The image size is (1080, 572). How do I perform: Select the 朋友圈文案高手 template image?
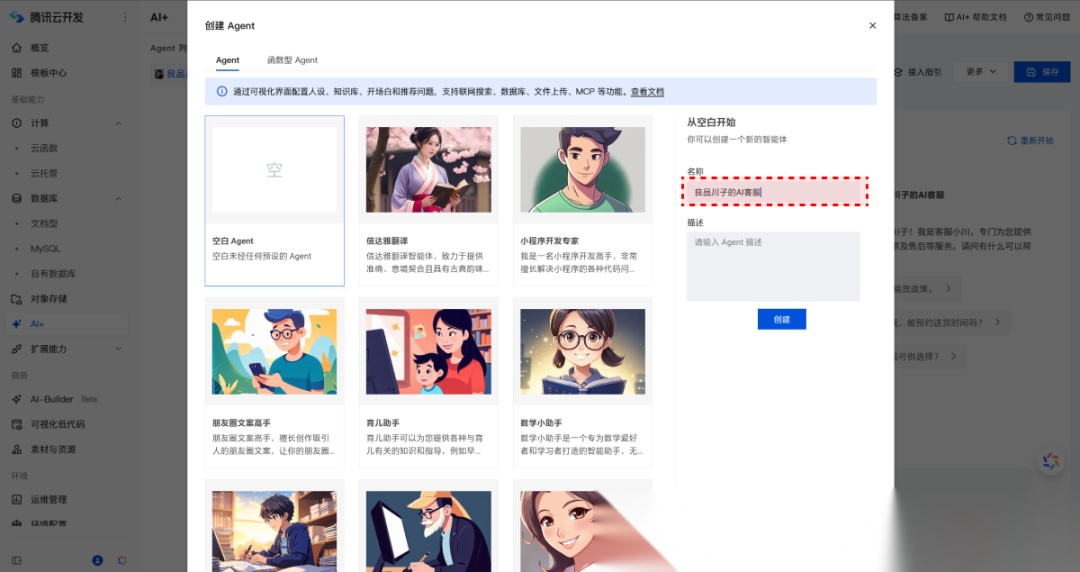(274, 351)
